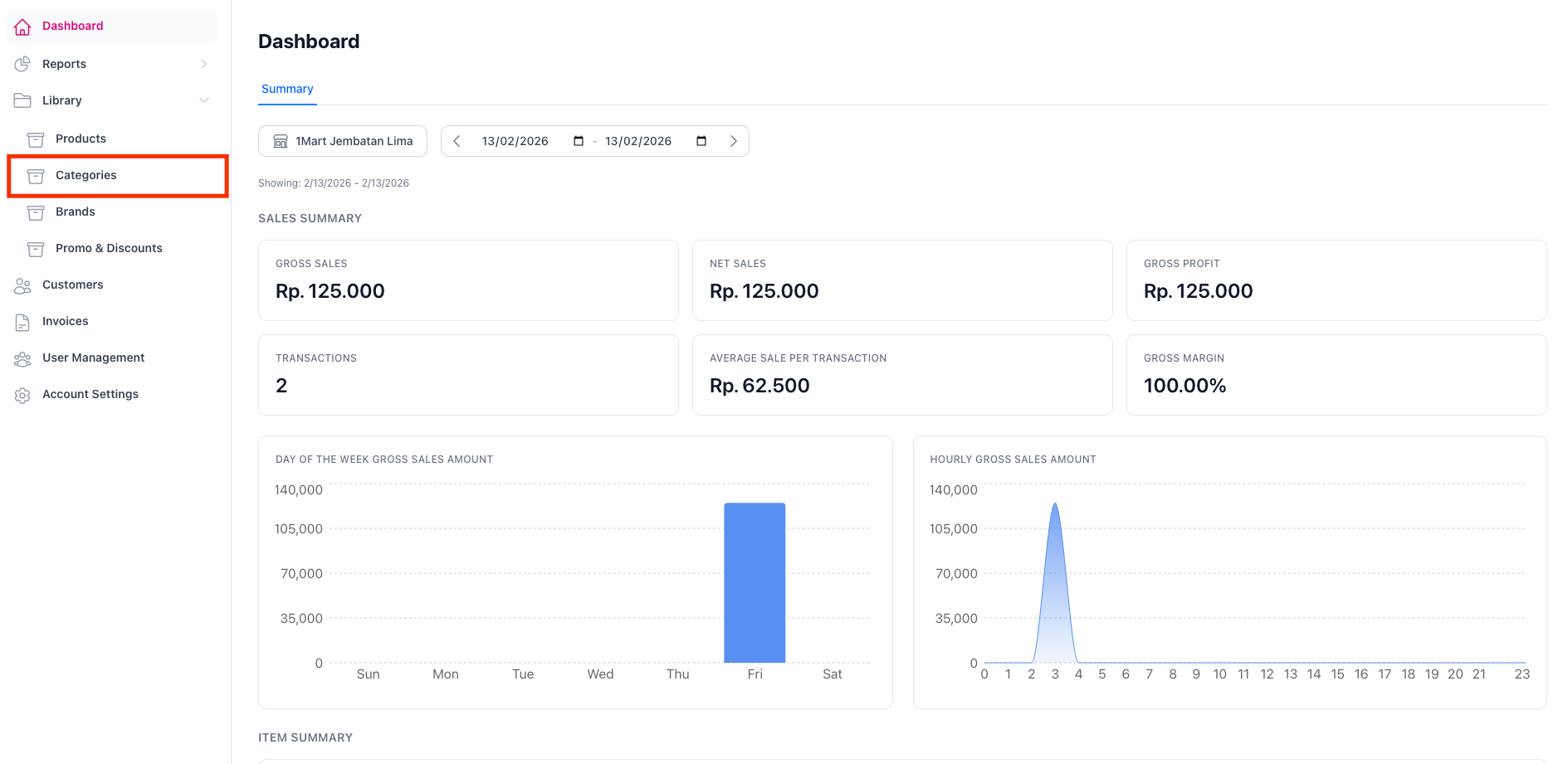Click the Dashboard home icon
1568x764 pixels.
(22, 27)
